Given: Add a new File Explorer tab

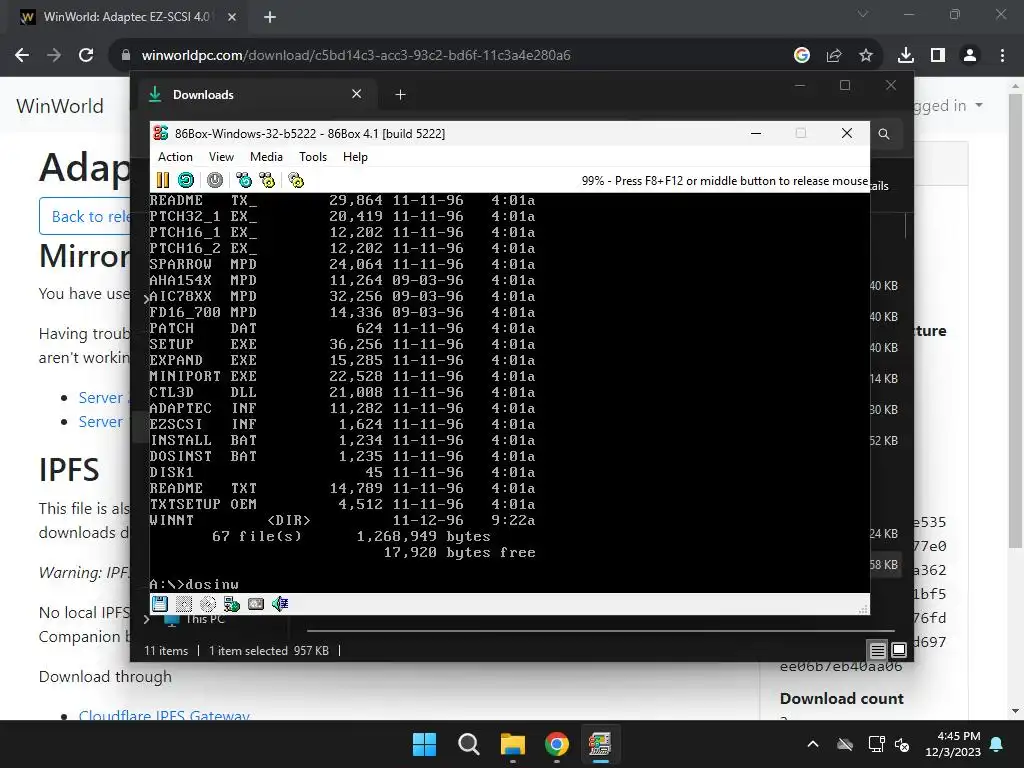Looking at the screenshot, I should pyautogui.click(x=400, y=95).
